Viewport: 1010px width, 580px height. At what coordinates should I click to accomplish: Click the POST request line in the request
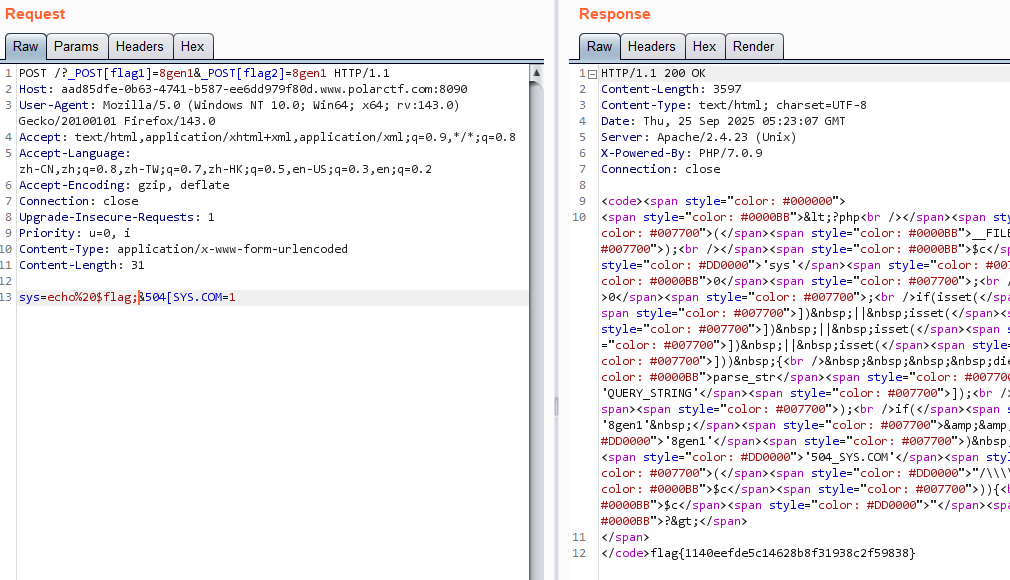[204, 73]
